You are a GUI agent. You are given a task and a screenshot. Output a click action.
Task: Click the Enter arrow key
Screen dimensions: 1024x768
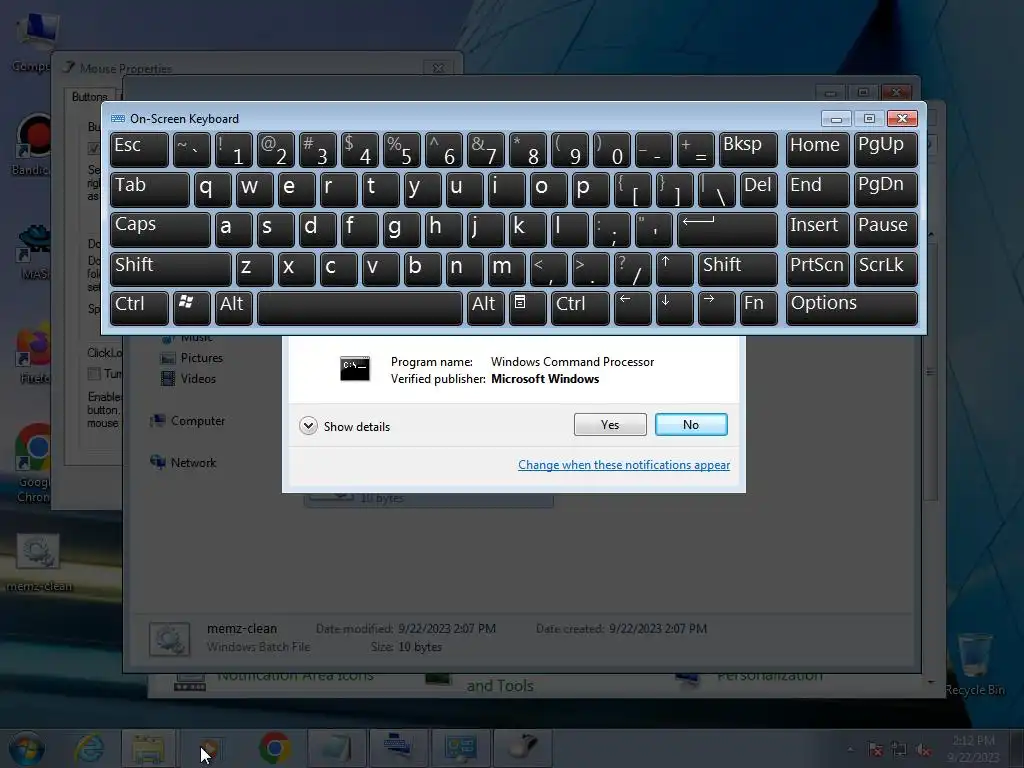coord(727,229)
